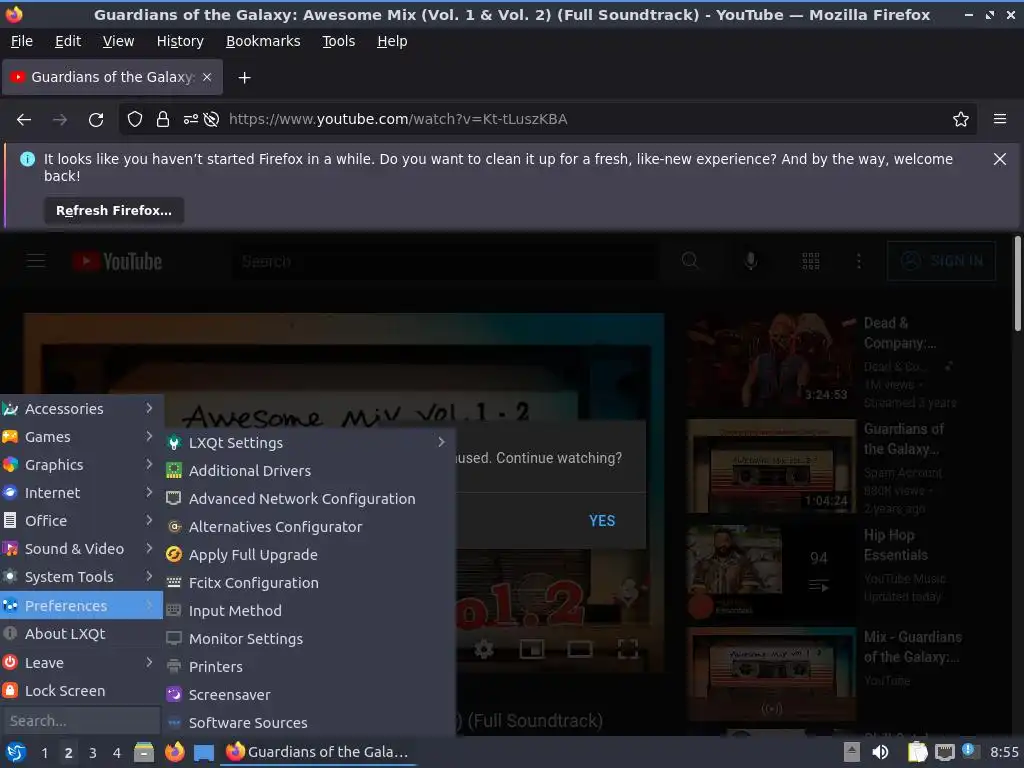Click the clipboard manager tray icon
The width and height of the screenshot is (1024, 768).
pyautogui.click(x=918, y=752)
